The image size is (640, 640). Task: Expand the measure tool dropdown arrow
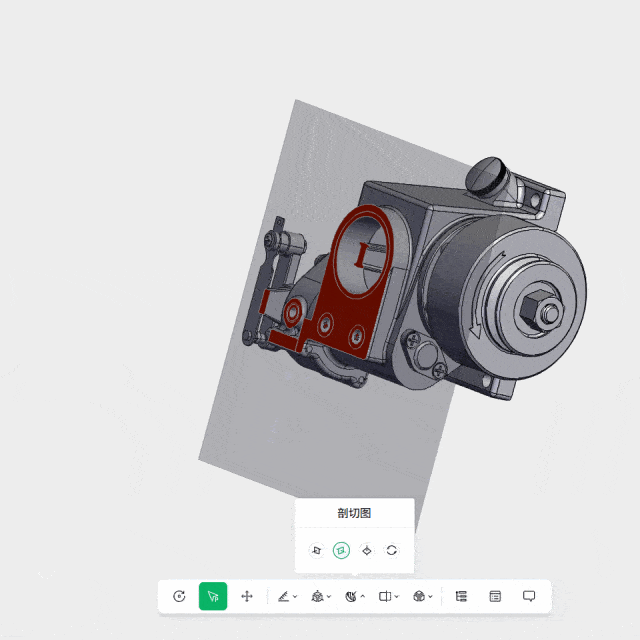(295, 597)
